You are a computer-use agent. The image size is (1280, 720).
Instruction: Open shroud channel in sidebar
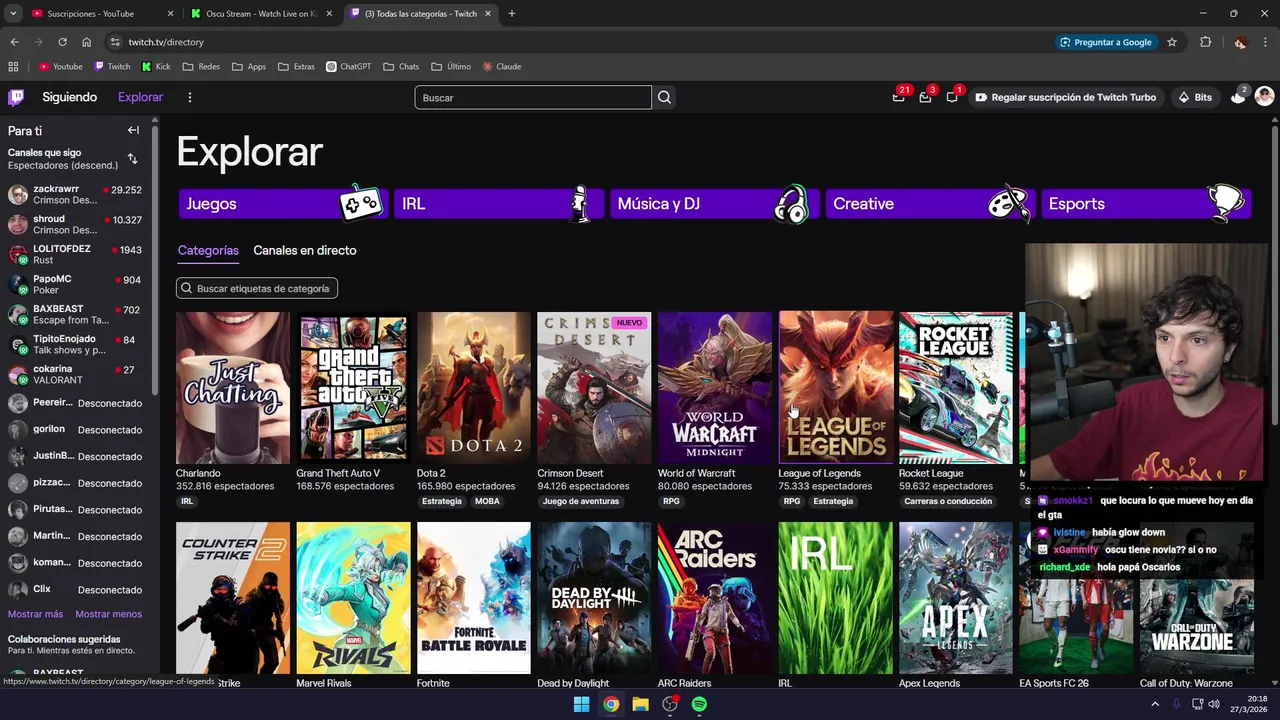[76, 224]
